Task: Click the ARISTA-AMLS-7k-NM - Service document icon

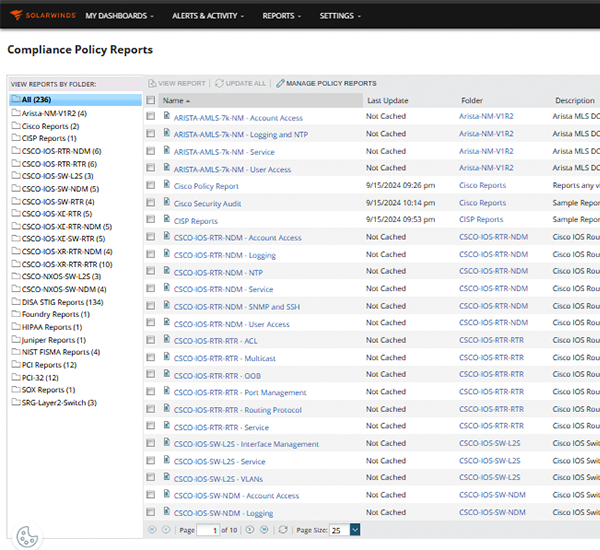Action: pos(166,150)
